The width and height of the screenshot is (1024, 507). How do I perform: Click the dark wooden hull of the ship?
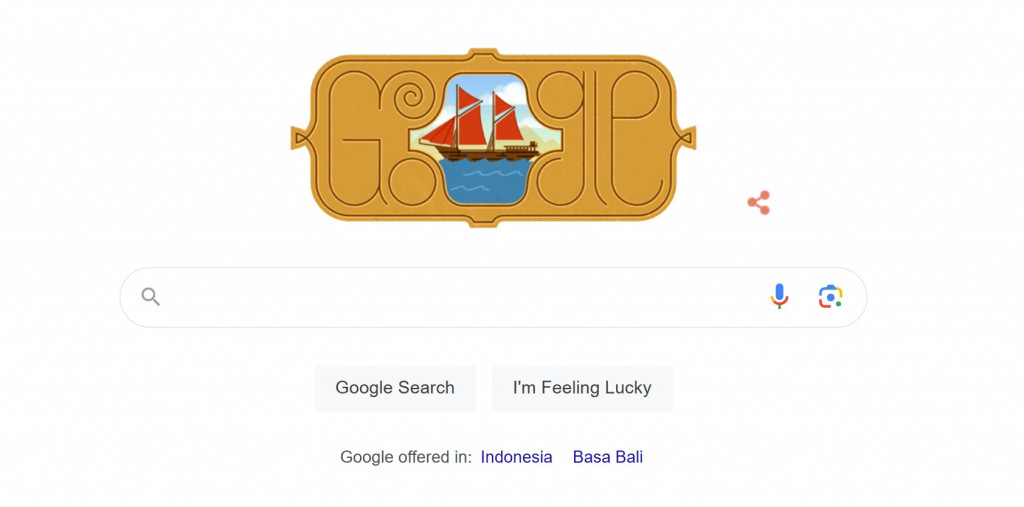coord(478,153)
